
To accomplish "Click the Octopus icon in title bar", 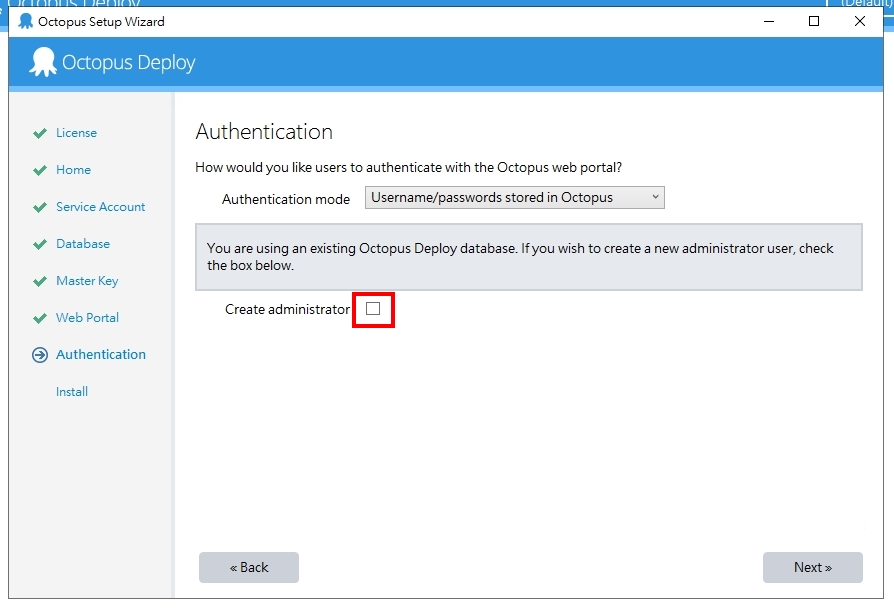I will pos(26,21).
